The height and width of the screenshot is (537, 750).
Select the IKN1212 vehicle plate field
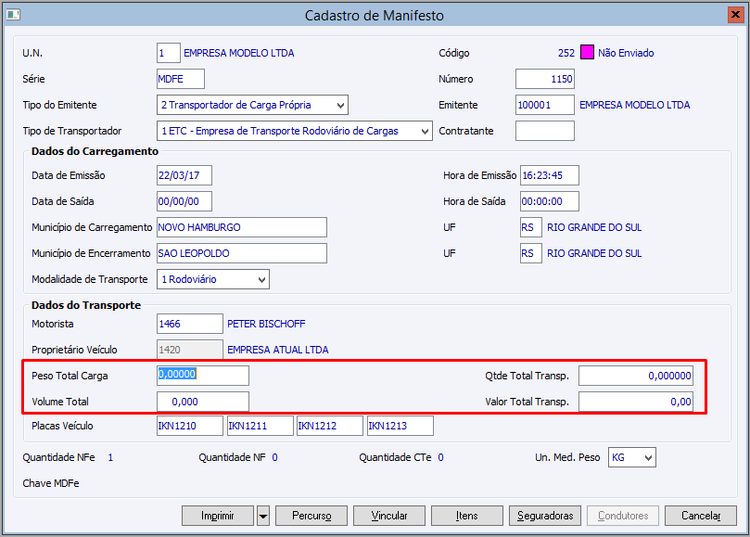click(x=330, y=427)
